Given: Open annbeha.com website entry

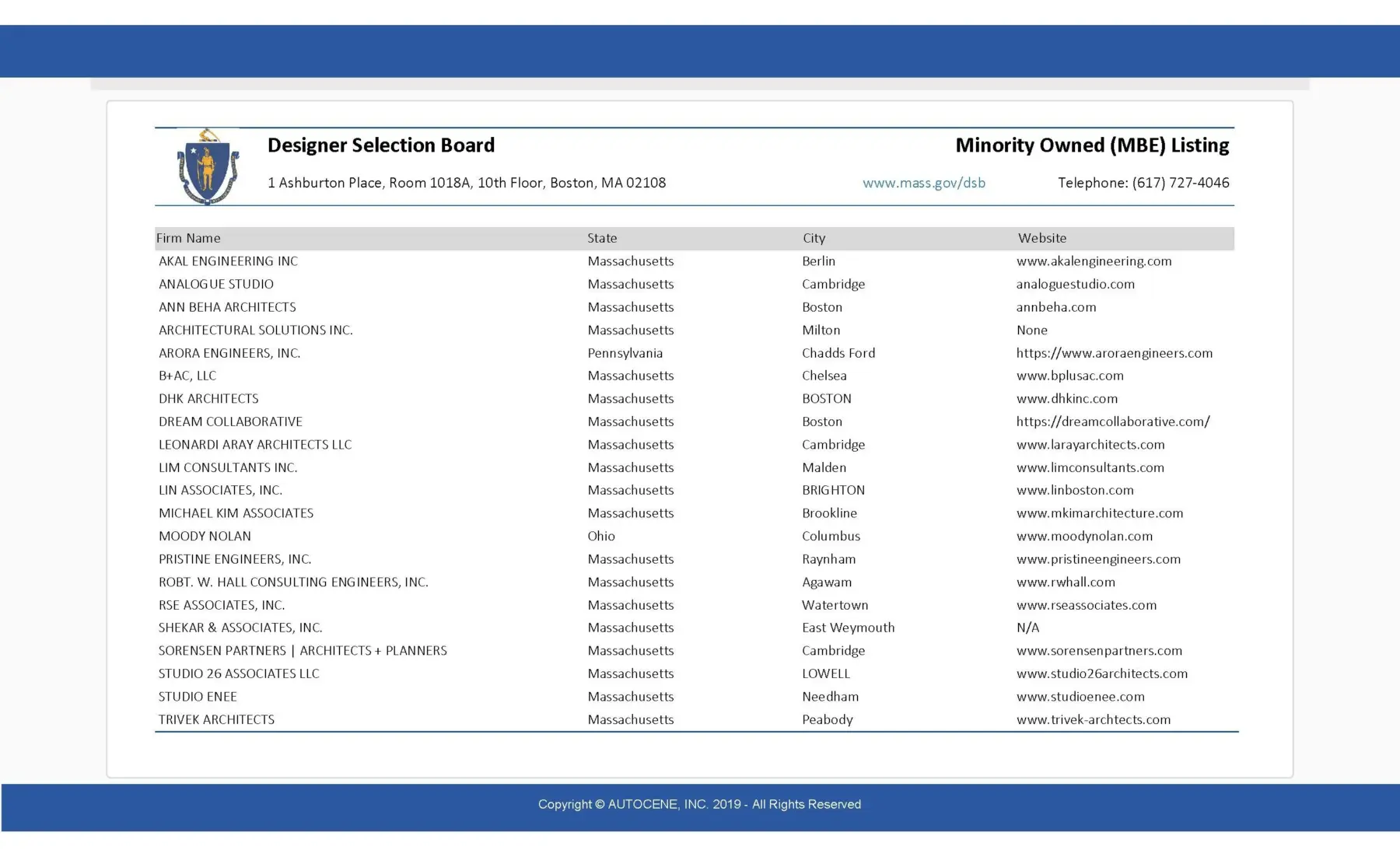Looking at the screenshot, I should click(1055, 307).
